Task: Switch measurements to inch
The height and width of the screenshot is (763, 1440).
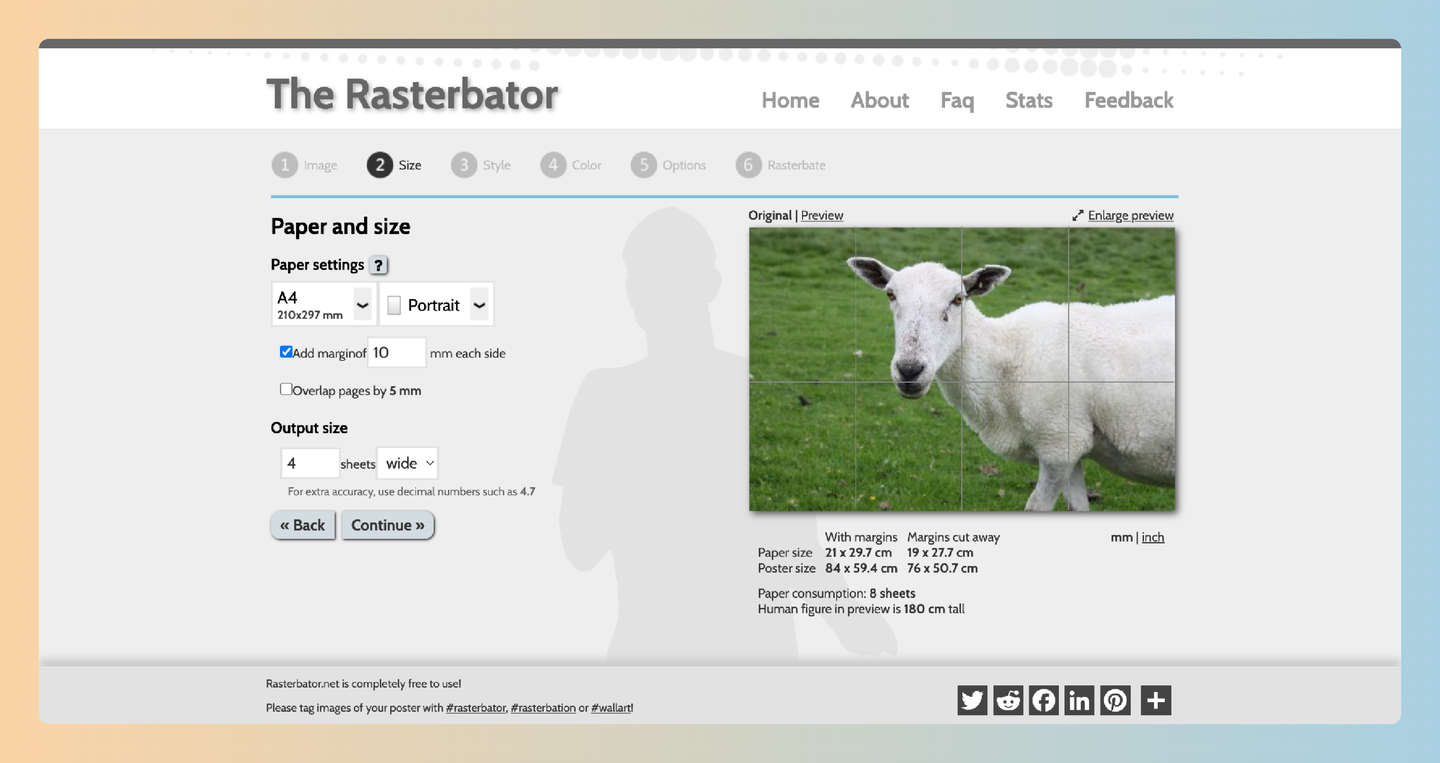Action: 1152,537
